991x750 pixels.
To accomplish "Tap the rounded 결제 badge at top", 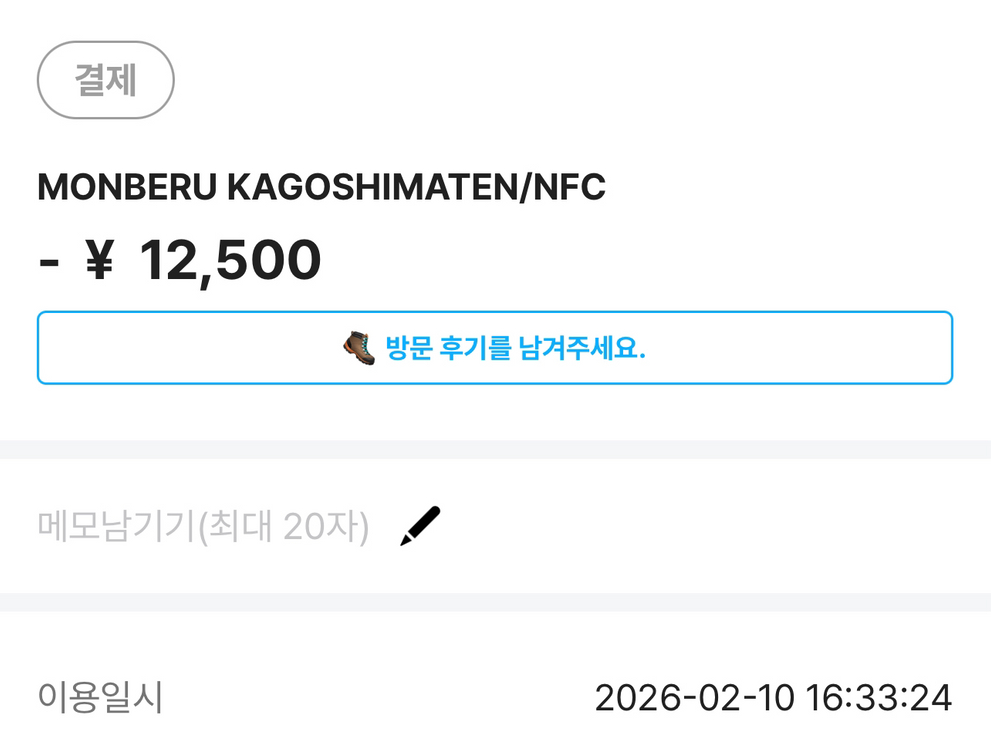I will click(x=105, y=79).
